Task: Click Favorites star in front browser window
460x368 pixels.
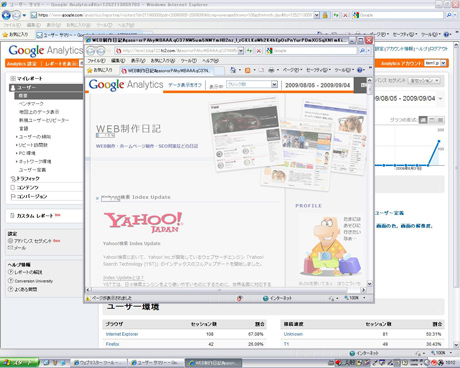Action: tap(89, 70)
